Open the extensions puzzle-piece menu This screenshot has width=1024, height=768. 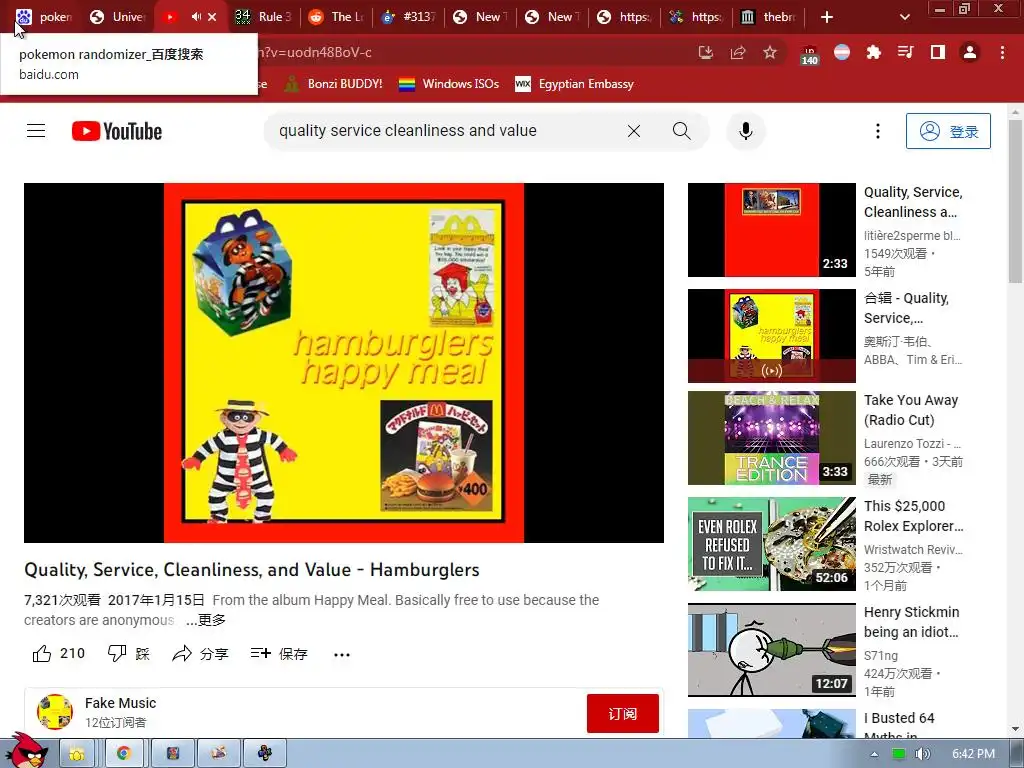[874, 52]
